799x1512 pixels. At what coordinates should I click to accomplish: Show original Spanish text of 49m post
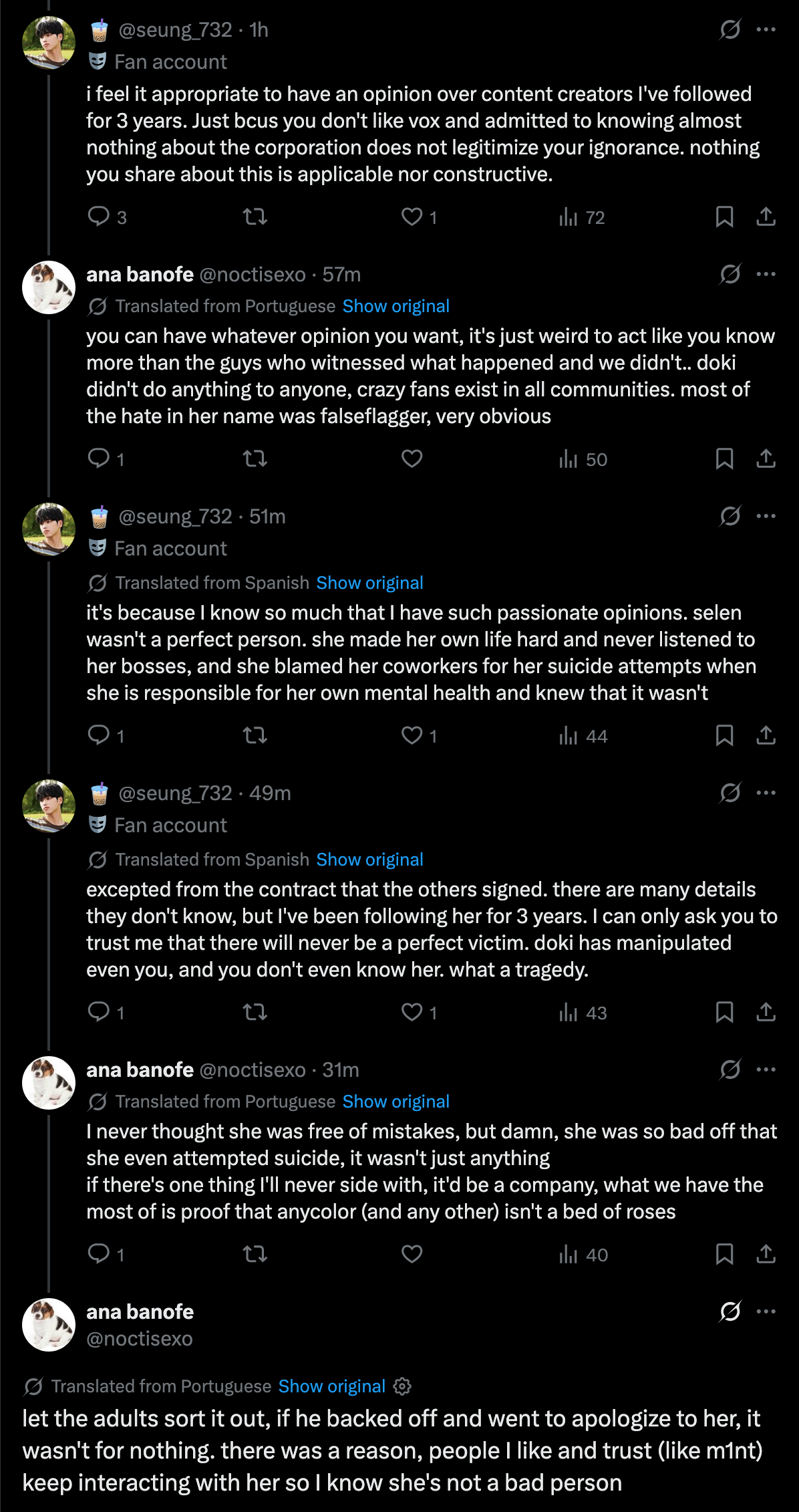(x=369, y=860)
